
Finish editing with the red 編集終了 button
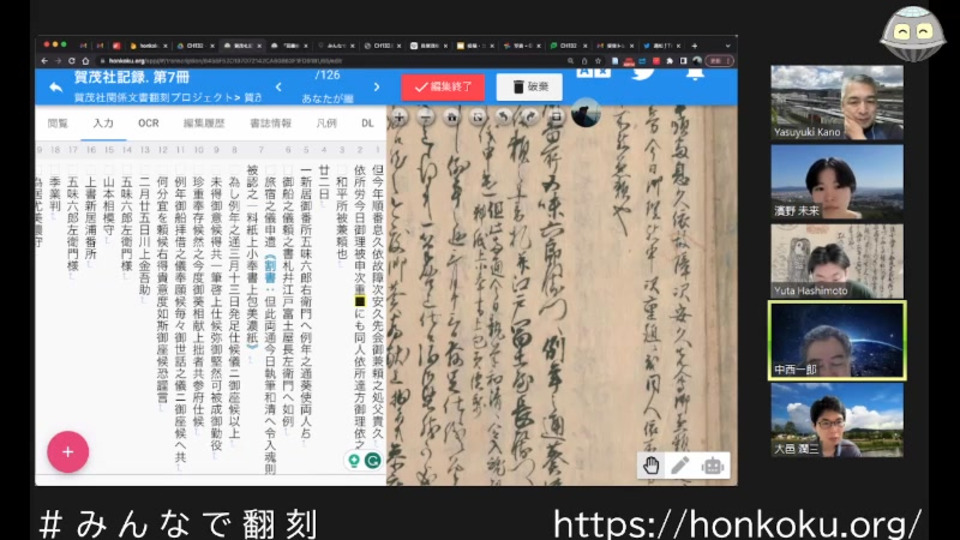tap(443, 87)
